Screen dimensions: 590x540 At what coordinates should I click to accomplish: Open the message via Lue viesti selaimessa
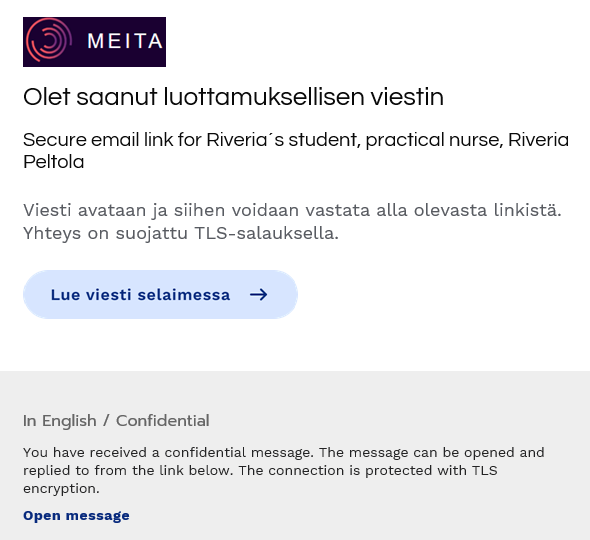[x=160, y=295]
